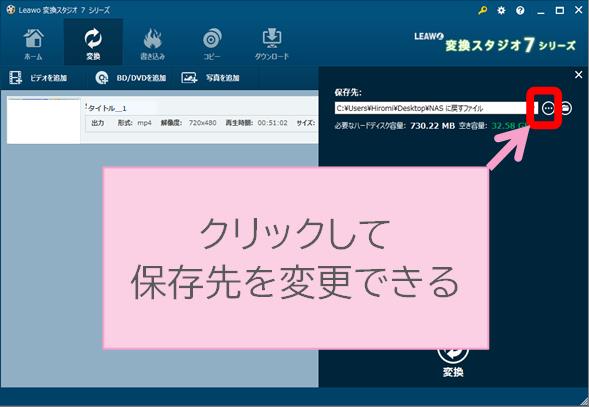
Task: Click the LEAWO 変換スタジオ7 logo
Action: coord(495,43)
